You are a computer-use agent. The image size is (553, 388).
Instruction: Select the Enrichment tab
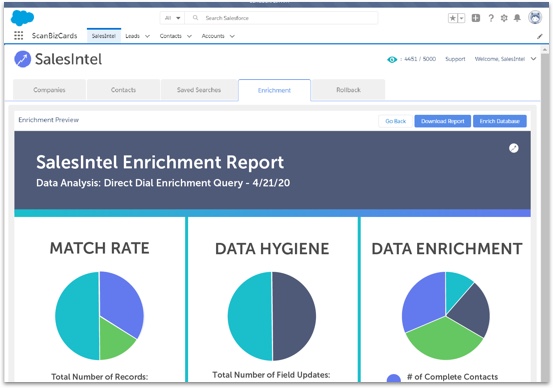(274, 90)
